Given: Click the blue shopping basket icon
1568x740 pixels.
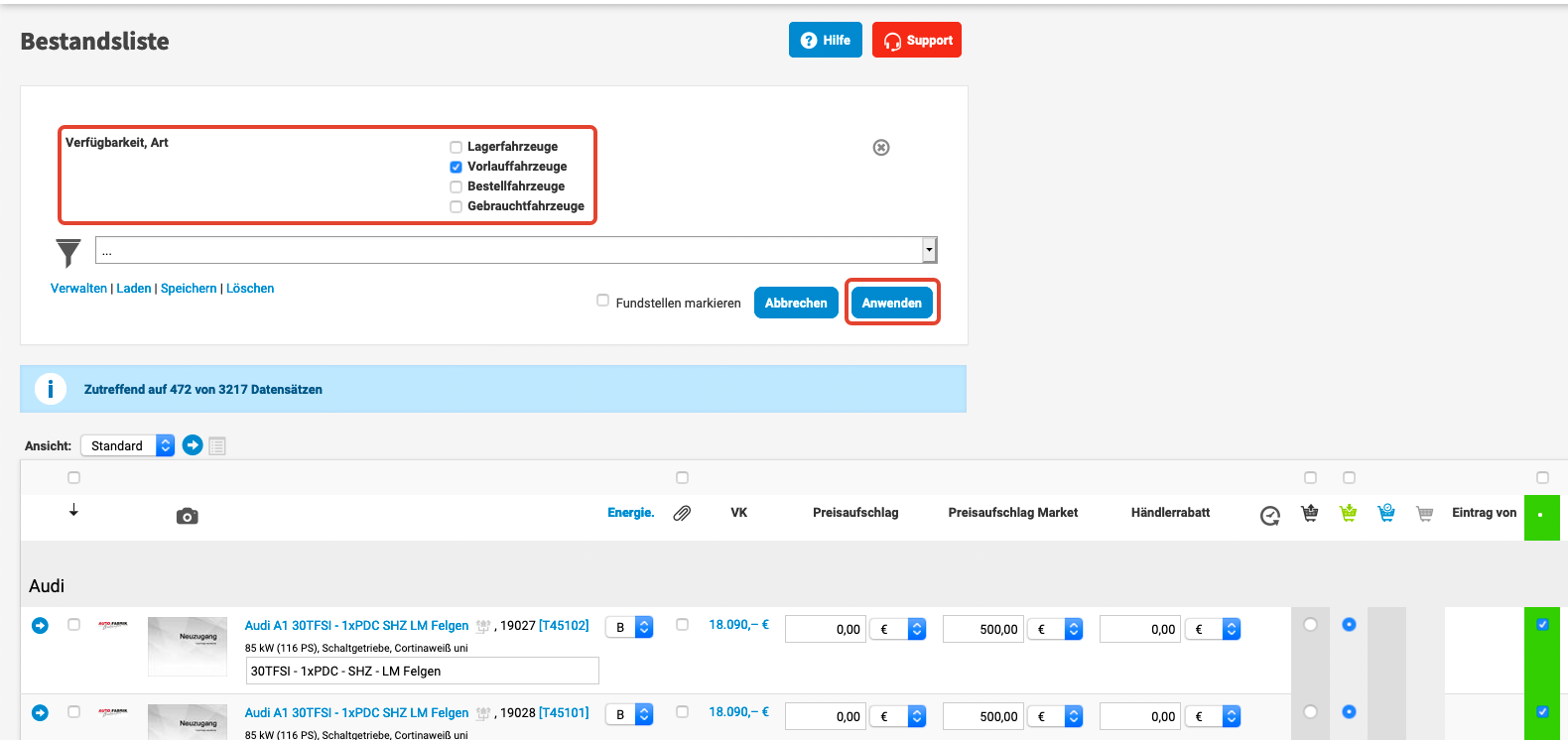Looking at the screenshot, I should click(1386, 513).
